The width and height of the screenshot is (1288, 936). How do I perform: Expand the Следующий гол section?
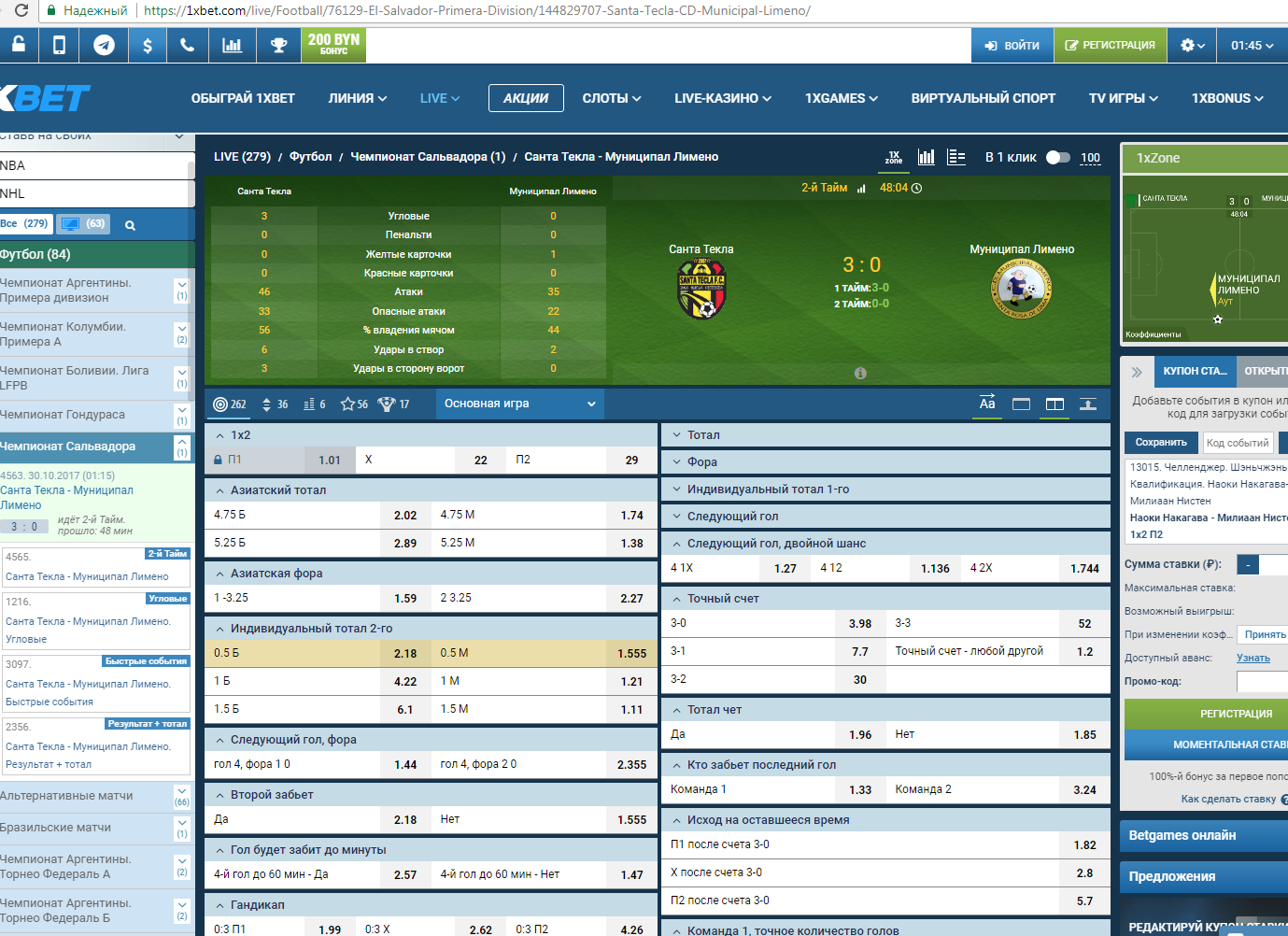point(885,517)
